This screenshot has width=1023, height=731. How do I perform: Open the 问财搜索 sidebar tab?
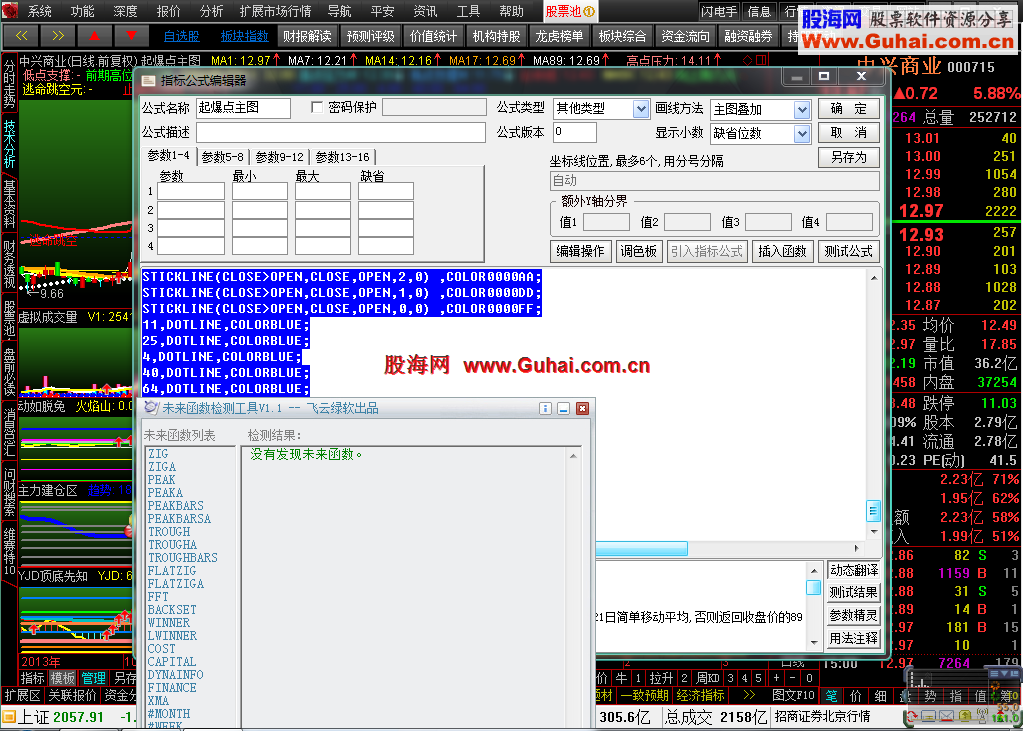[x=9, y=493]
